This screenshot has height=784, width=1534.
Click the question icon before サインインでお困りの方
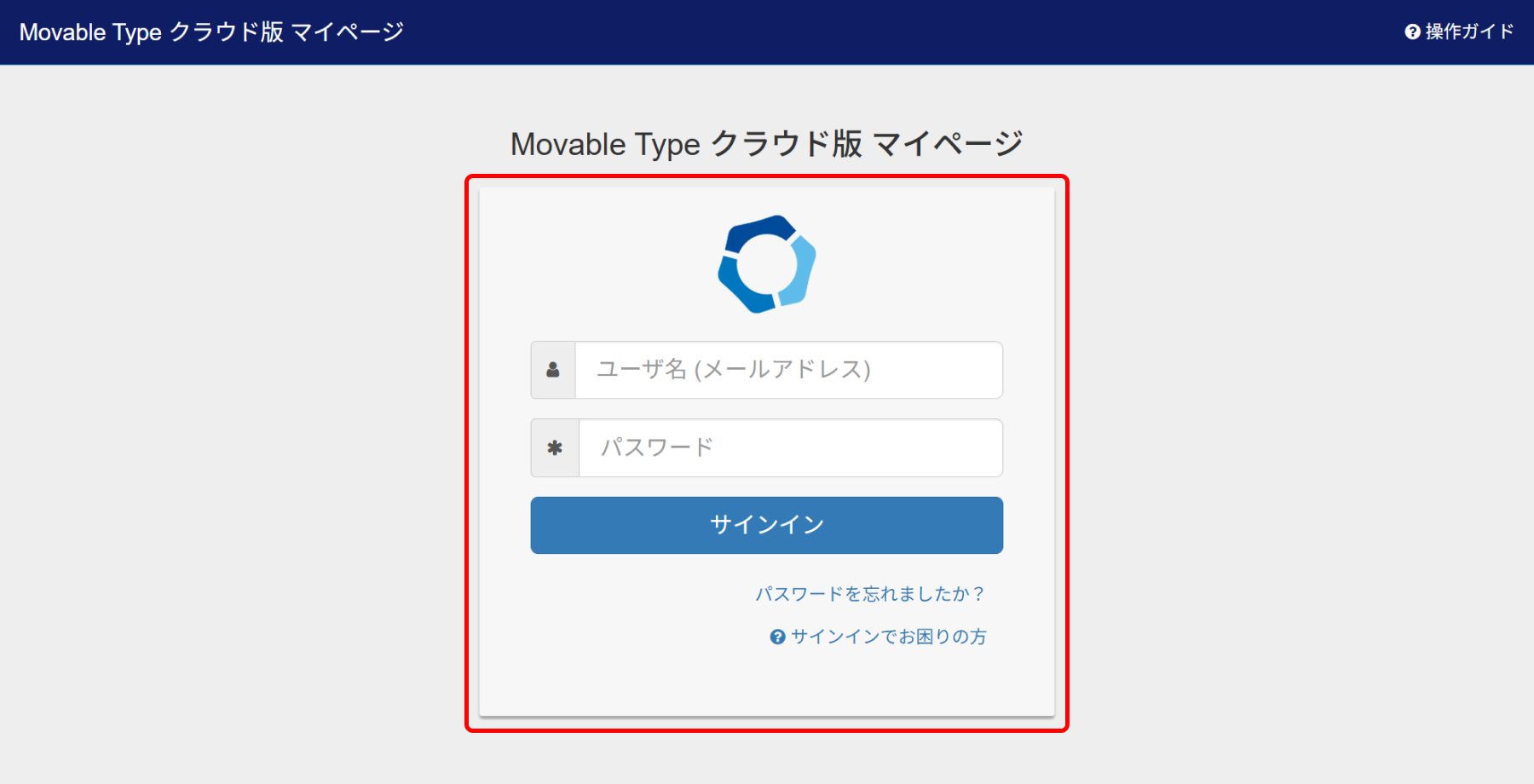click(777, 637)
